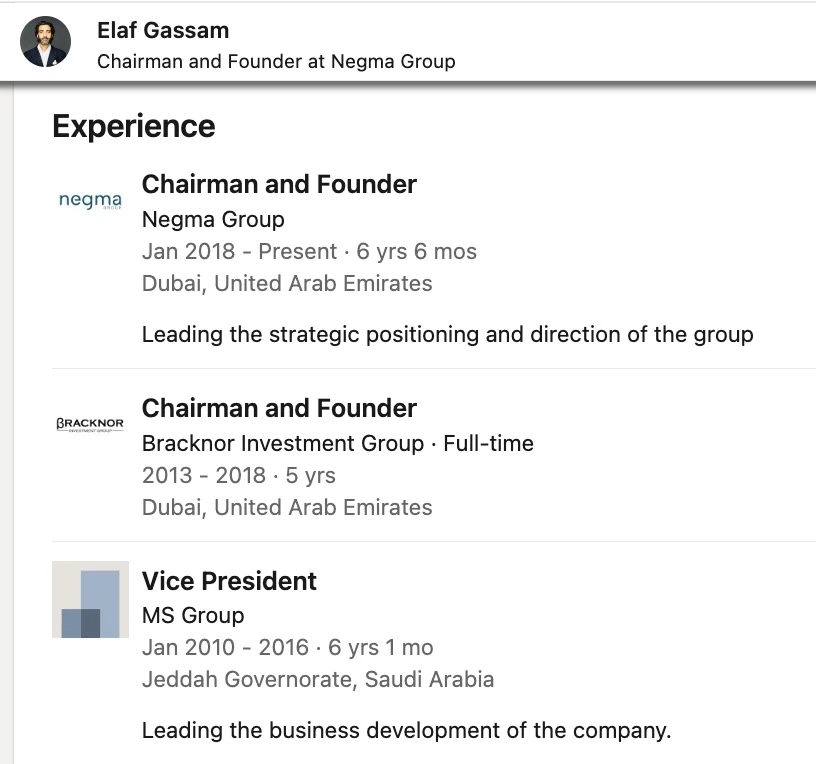Open the Bracknor Investment Group logo
The height and width of the screenshot is (764, 816).
tap(90, 424)
